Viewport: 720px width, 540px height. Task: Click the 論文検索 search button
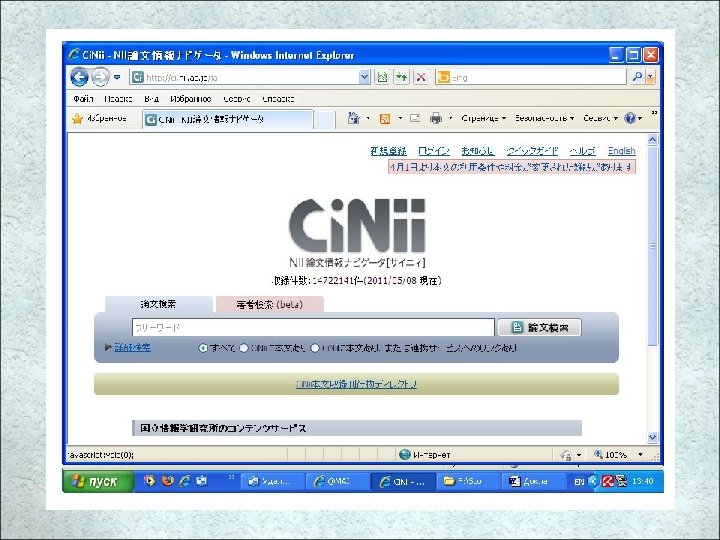pyautogui.click(x=540, y=327)
